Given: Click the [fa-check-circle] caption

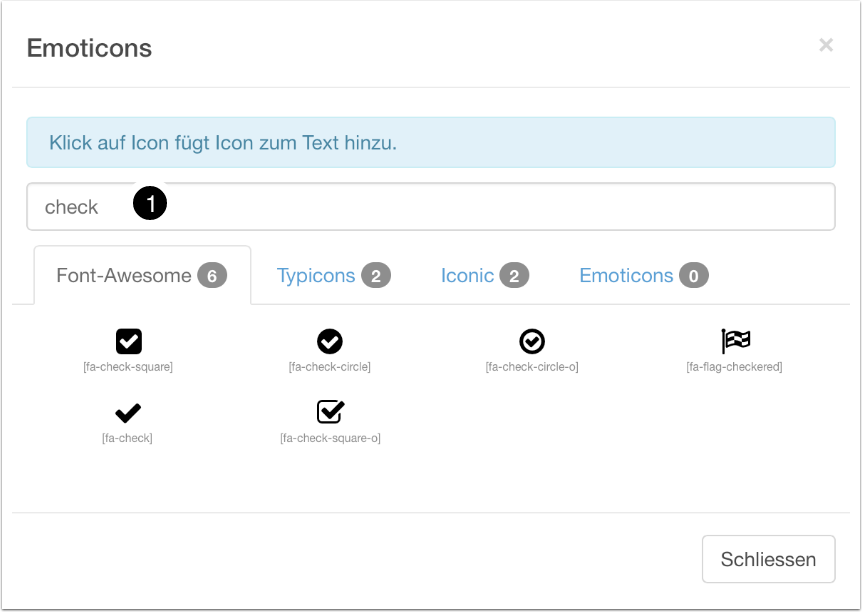Looking at the screenshot, I should point(330,367).
